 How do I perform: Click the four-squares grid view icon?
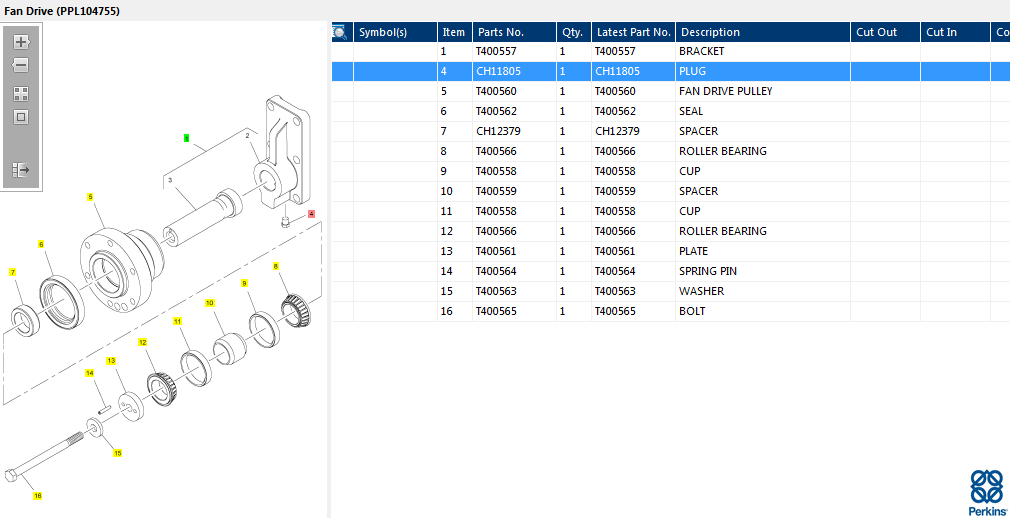pos(21,94)
